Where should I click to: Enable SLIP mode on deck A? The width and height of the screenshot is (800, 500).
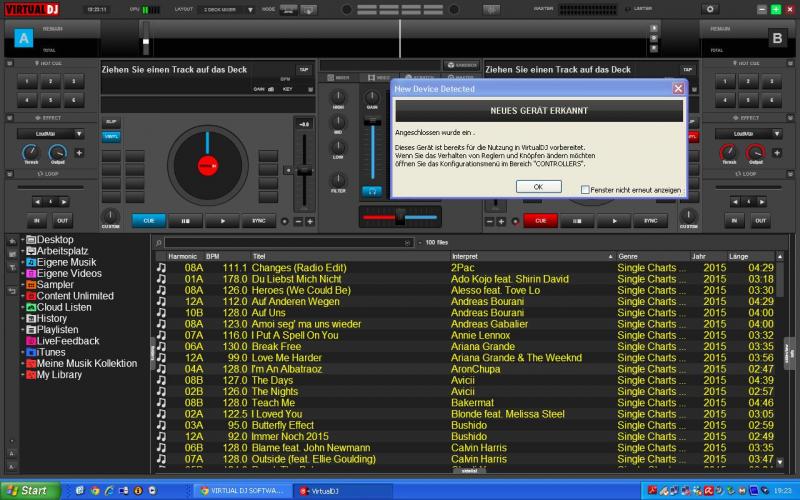(x=111, y=121)
